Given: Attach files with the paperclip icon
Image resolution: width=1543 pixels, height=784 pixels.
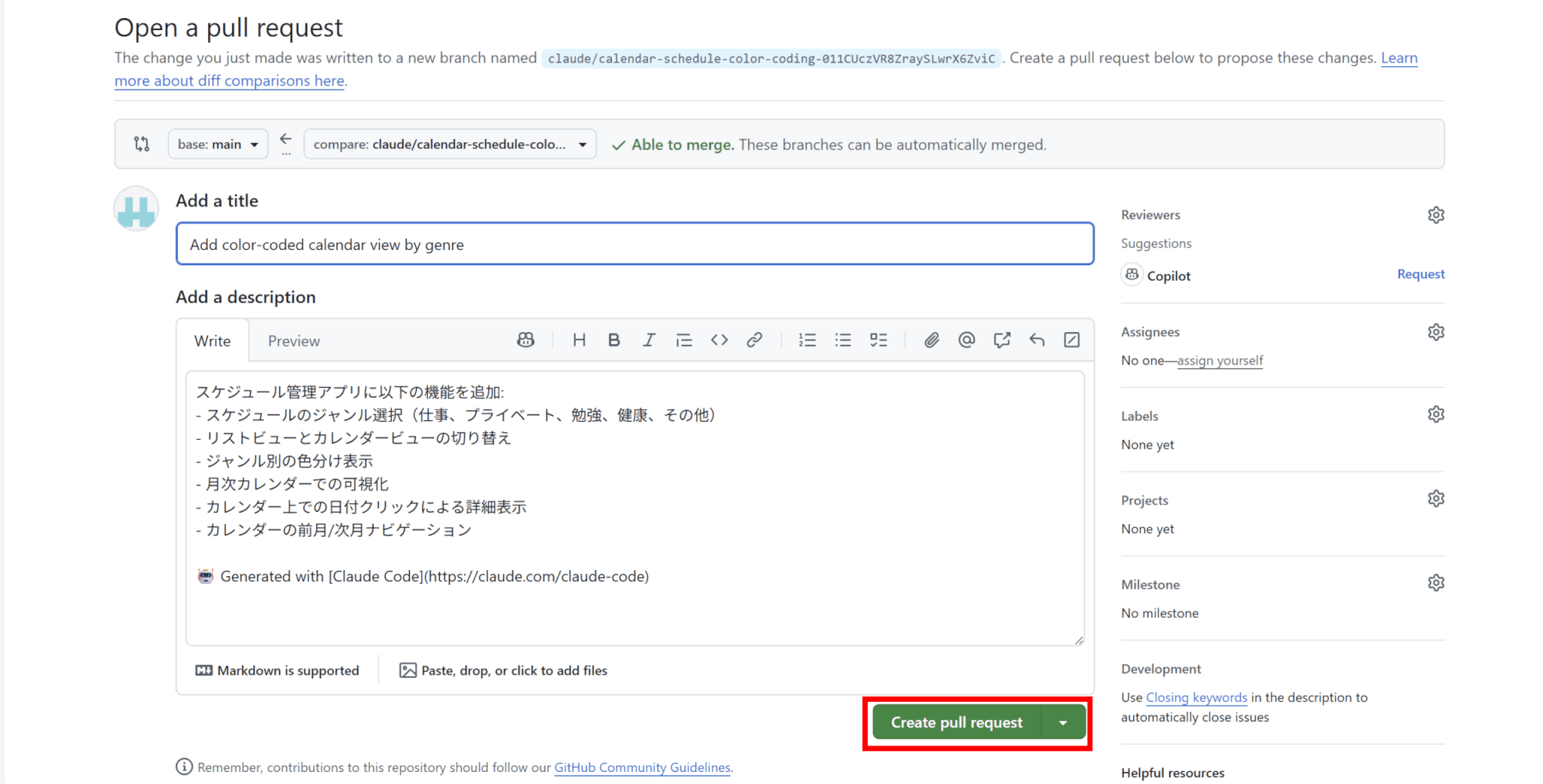Looking at the screenshot, I should click(931, 340).
